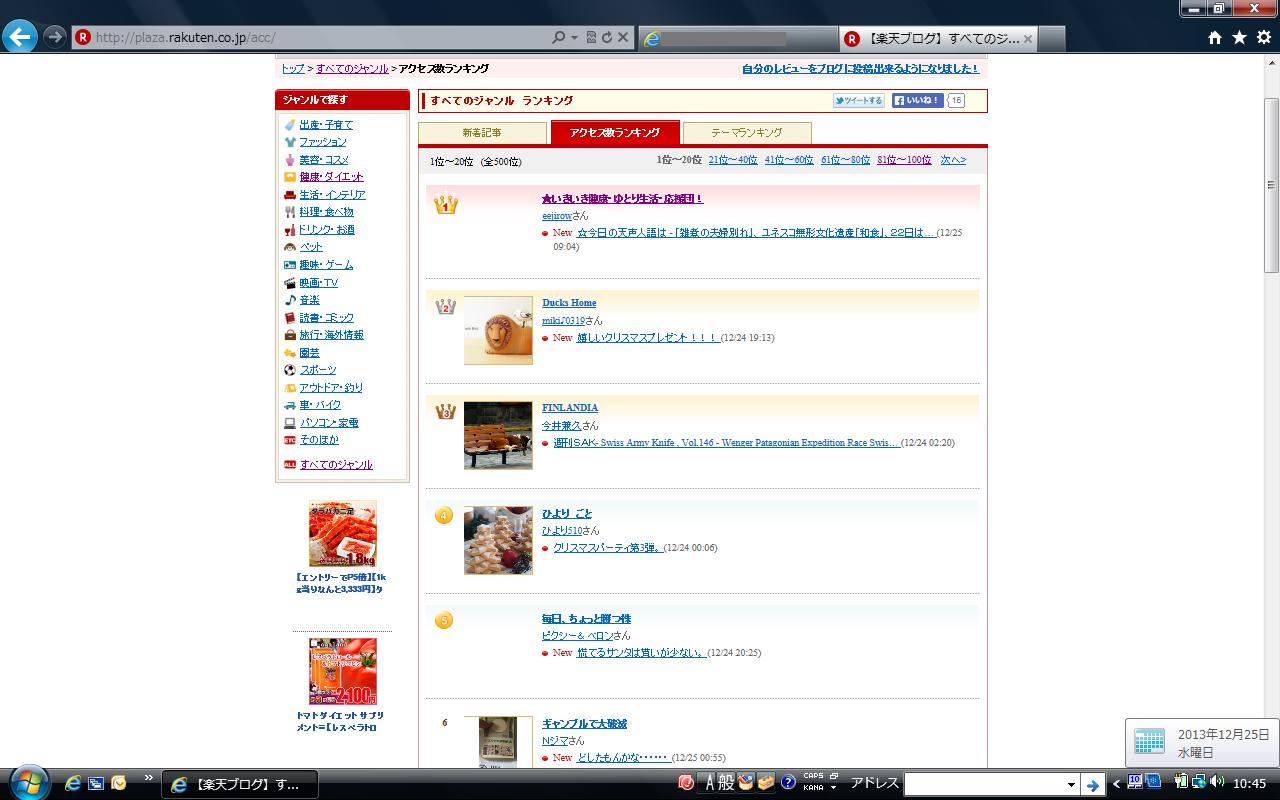
Task: Open the 料理・食べ物 genre link
Action: coord(326,212)
